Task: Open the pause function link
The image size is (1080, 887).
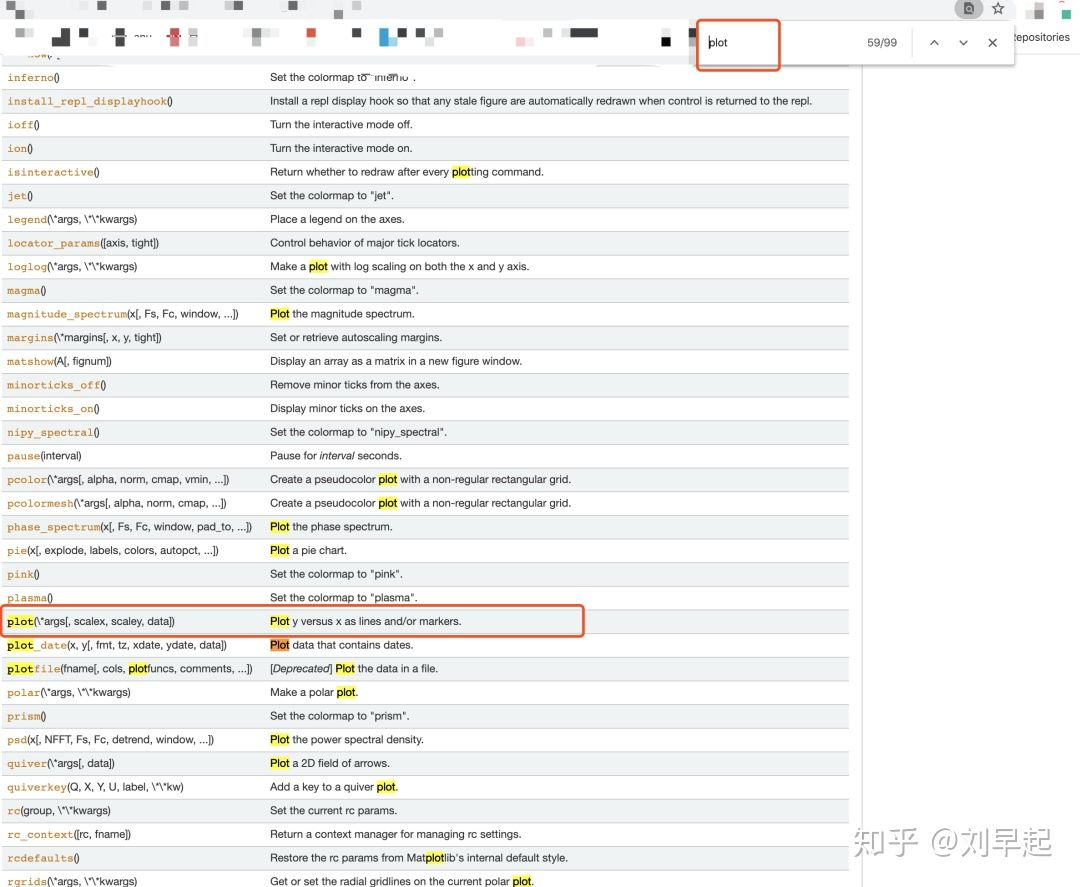Action: tap(23, 456)
